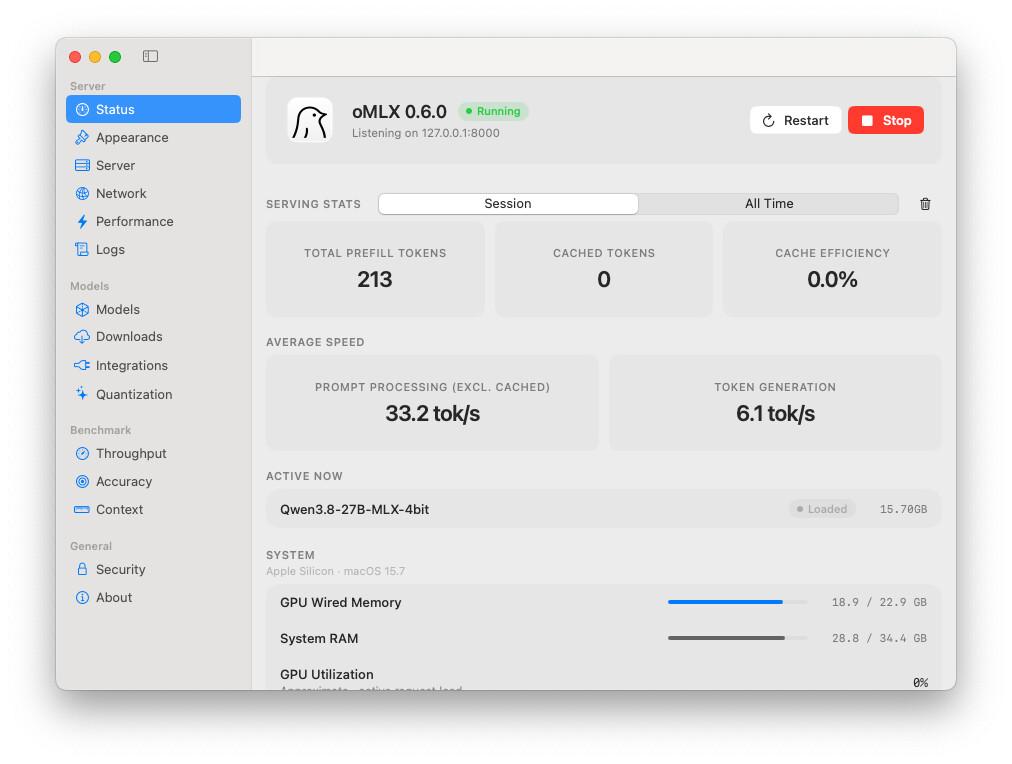
Task: Go to the Performance section
Action: [154, 221]
